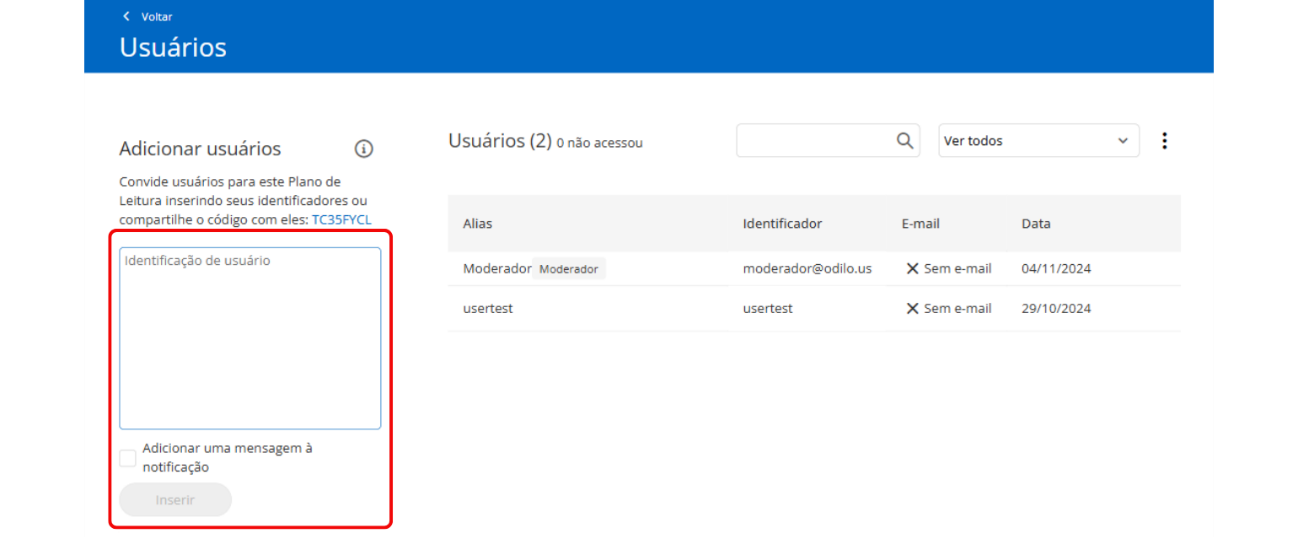Open the info icon beside Adicionar usuários
The width and height of the screenshot is (1298, 537).
[364, 149]
